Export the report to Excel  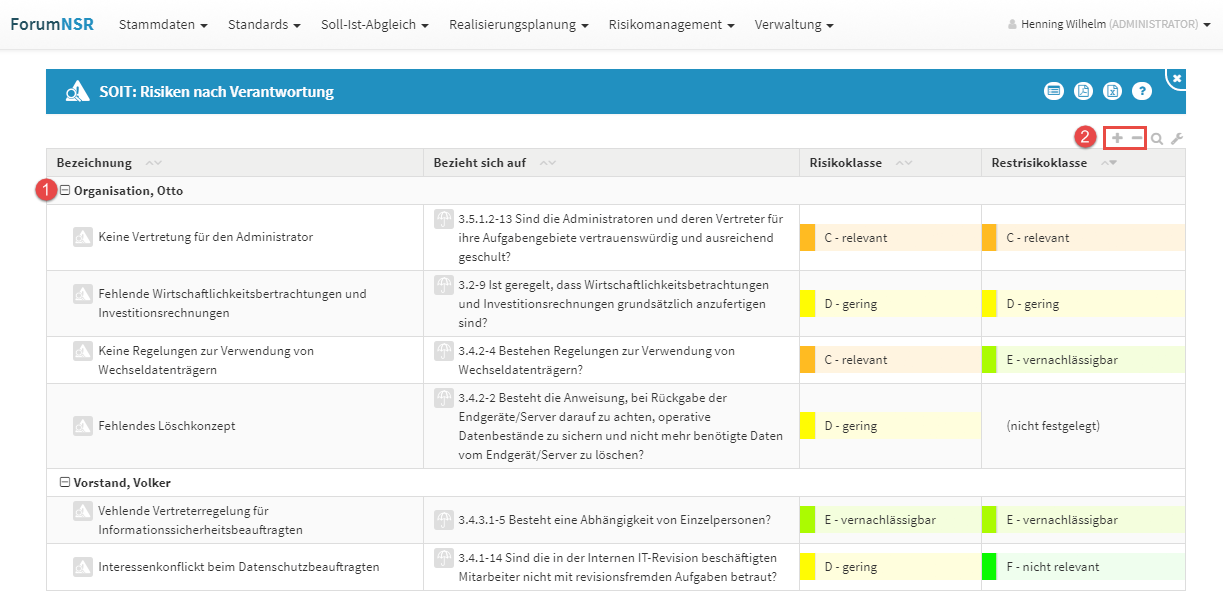click(x=1112, y=92)
